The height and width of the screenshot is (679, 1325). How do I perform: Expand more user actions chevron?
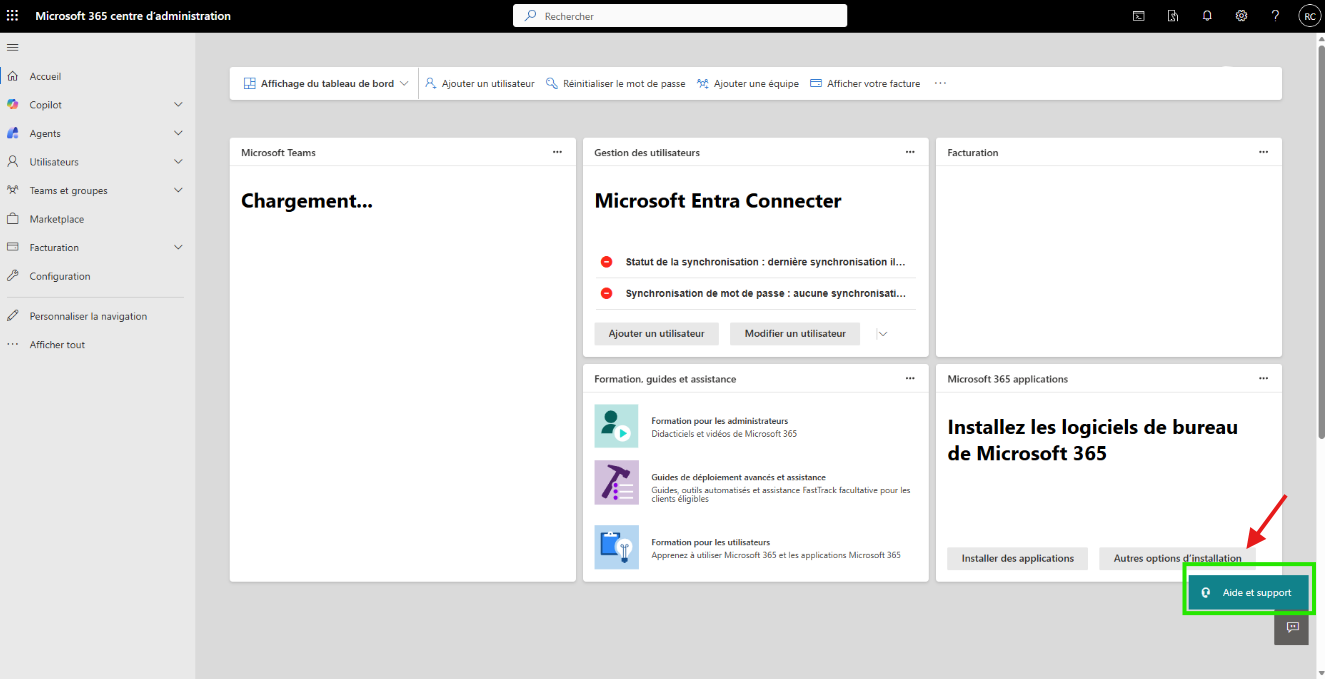(x=882, y=334)
